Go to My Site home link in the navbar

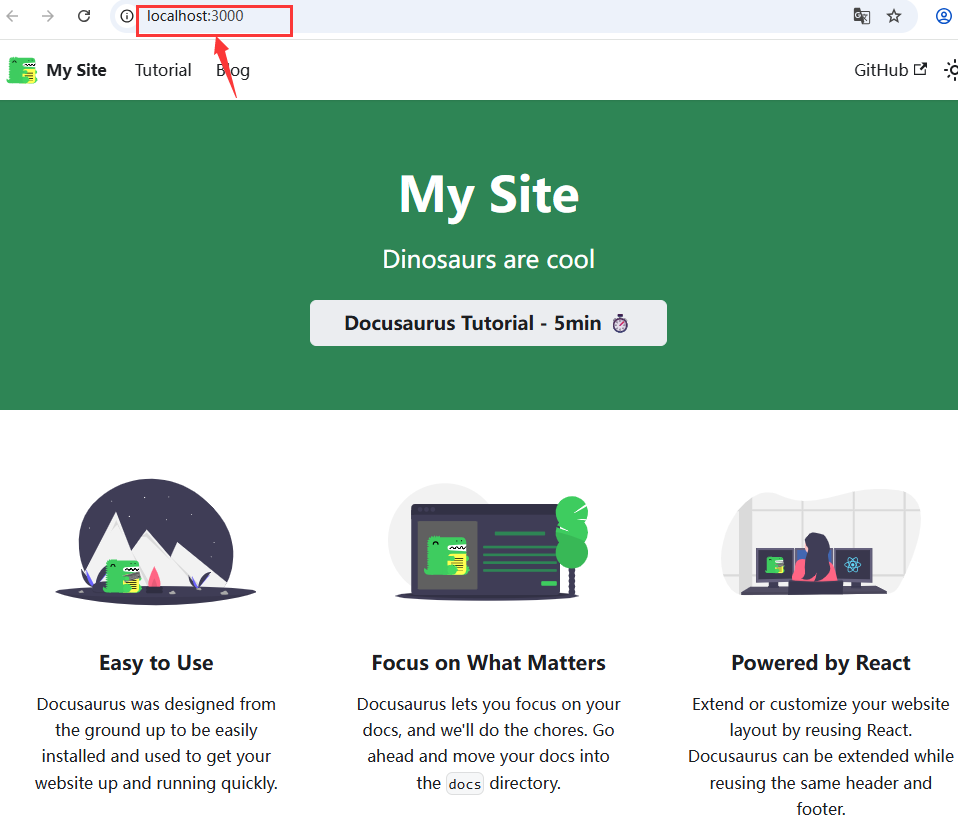(x=76, y=70)
